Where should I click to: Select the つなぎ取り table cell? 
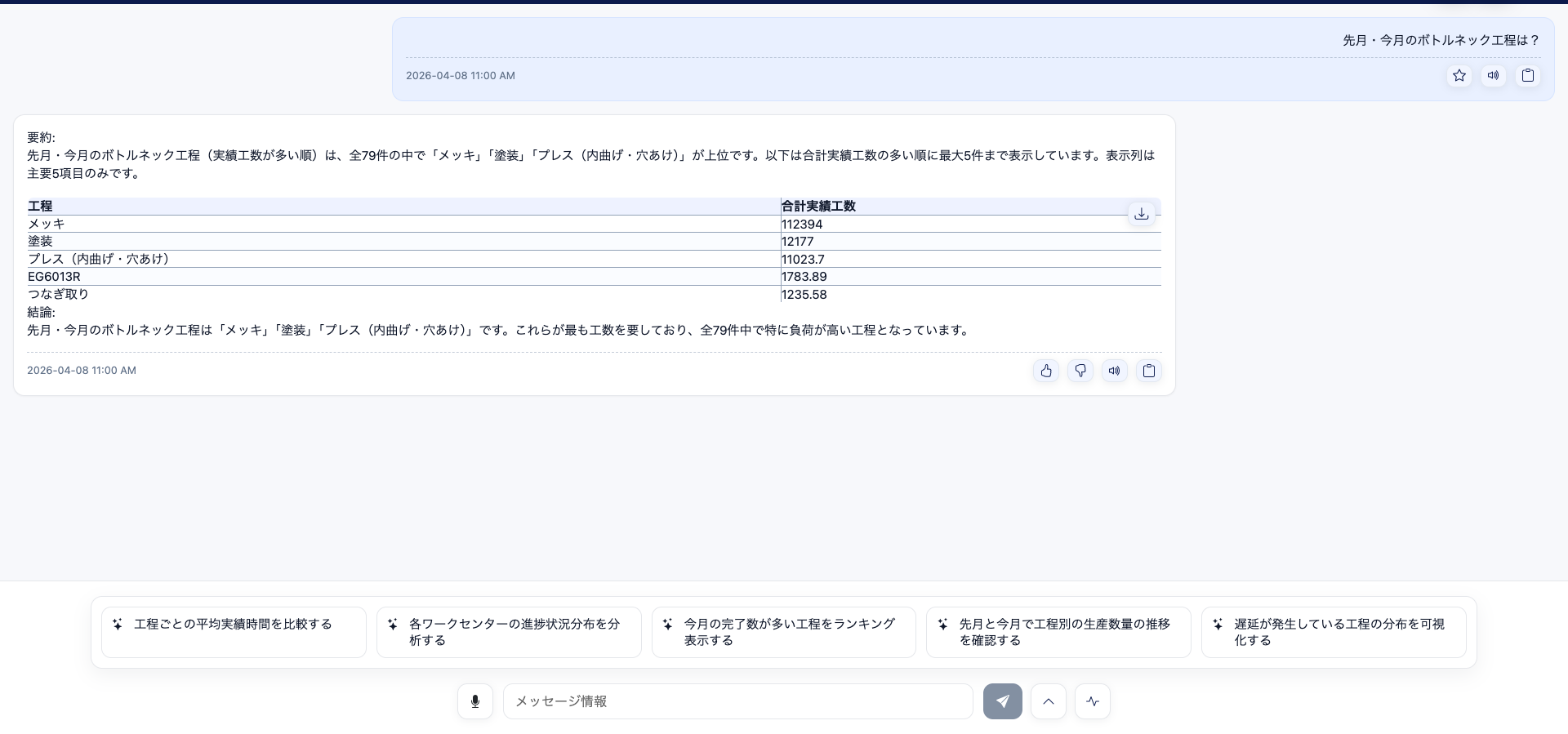tap(403, 294)
